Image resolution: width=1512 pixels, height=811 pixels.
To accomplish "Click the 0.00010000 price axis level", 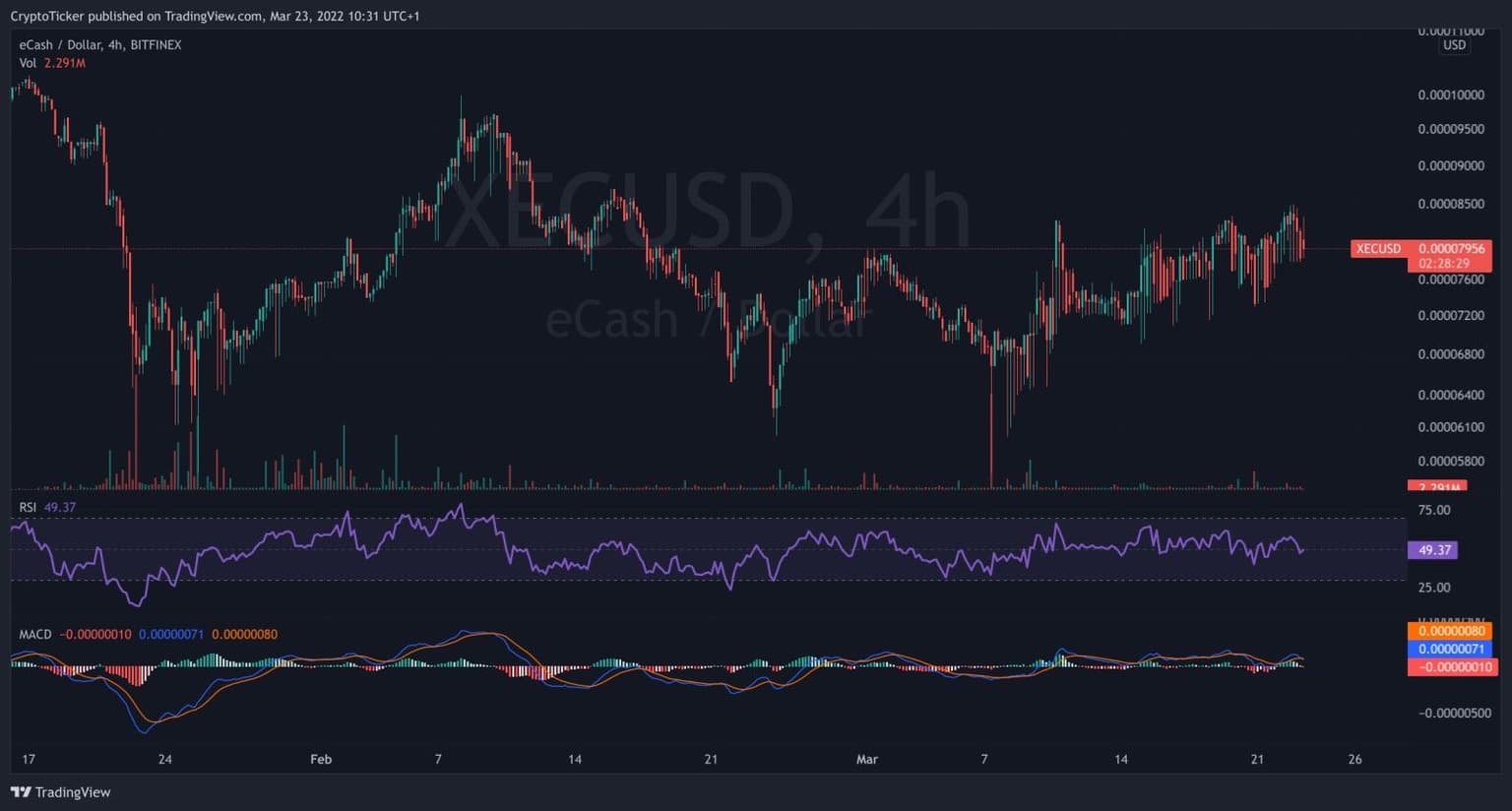I will (x=1450, y=95).
